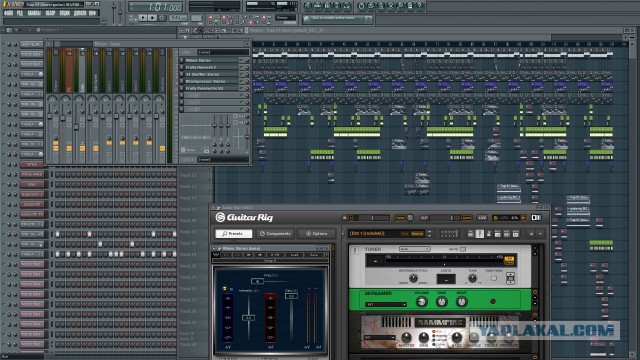This screenshot has height=360, width=640.
Task: Switch to Presets tab in Guitar Rig
Action: point(233,233)
